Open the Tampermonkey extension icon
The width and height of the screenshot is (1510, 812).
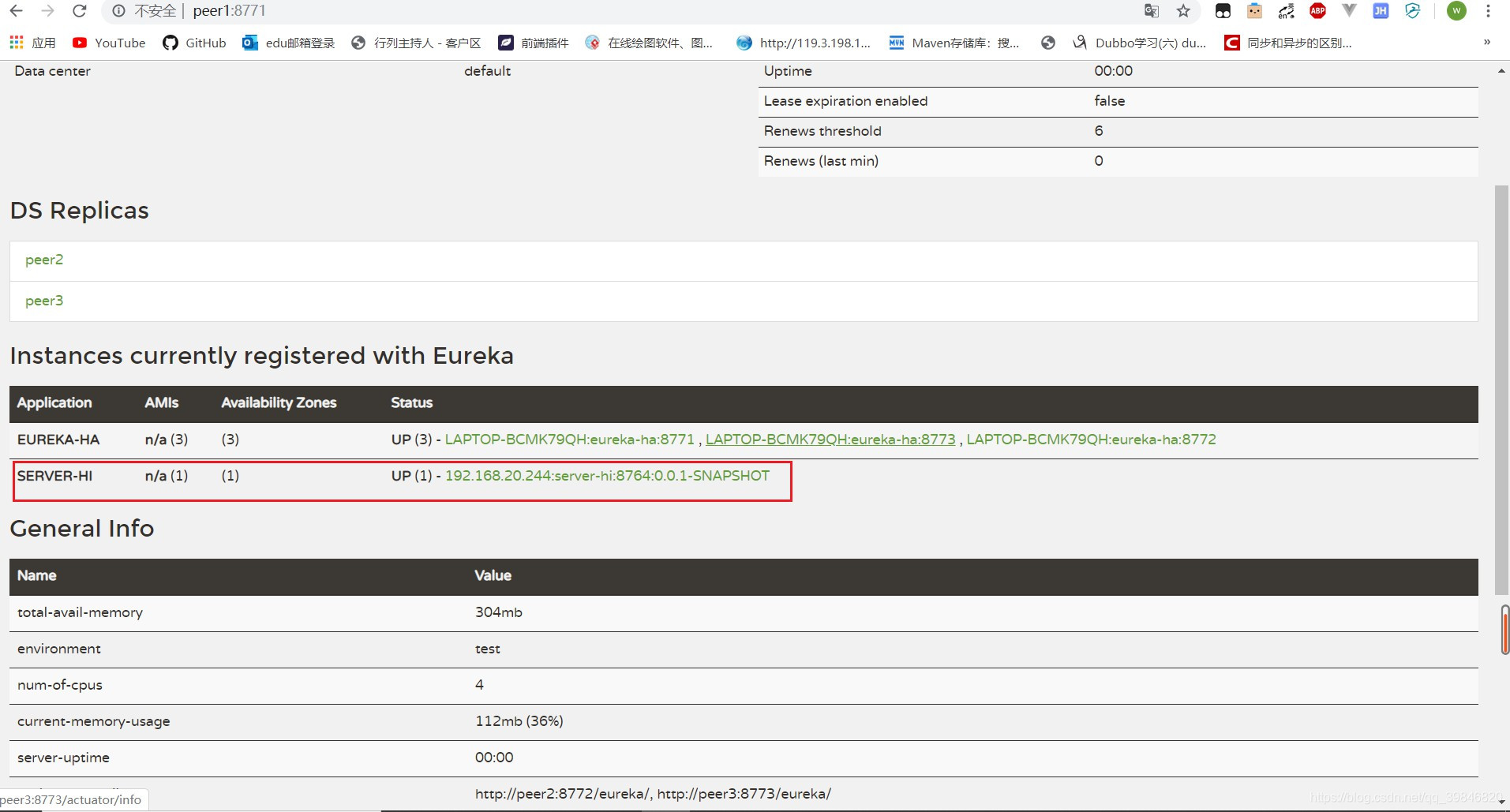(1223, 11)
